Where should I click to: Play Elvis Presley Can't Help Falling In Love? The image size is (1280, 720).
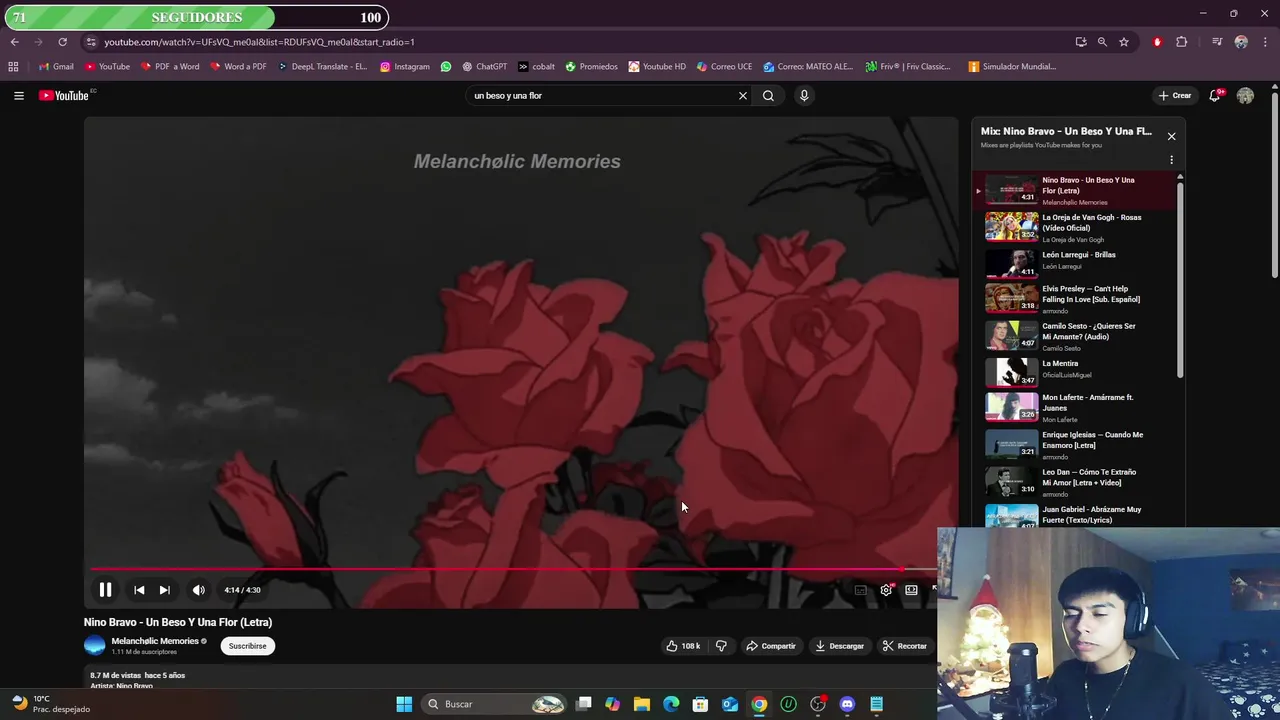[x=1075, y=299]
